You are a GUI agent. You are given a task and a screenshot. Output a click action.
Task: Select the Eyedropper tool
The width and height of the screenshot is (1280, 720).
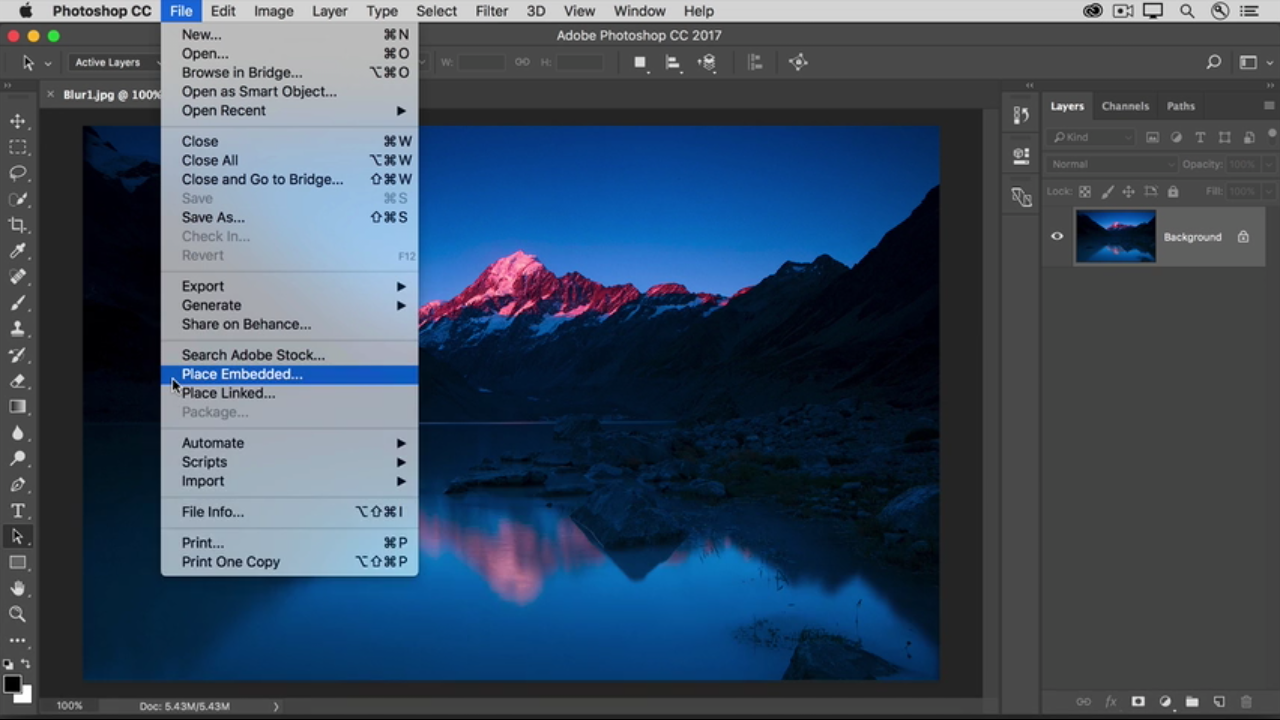coord(18,251)
